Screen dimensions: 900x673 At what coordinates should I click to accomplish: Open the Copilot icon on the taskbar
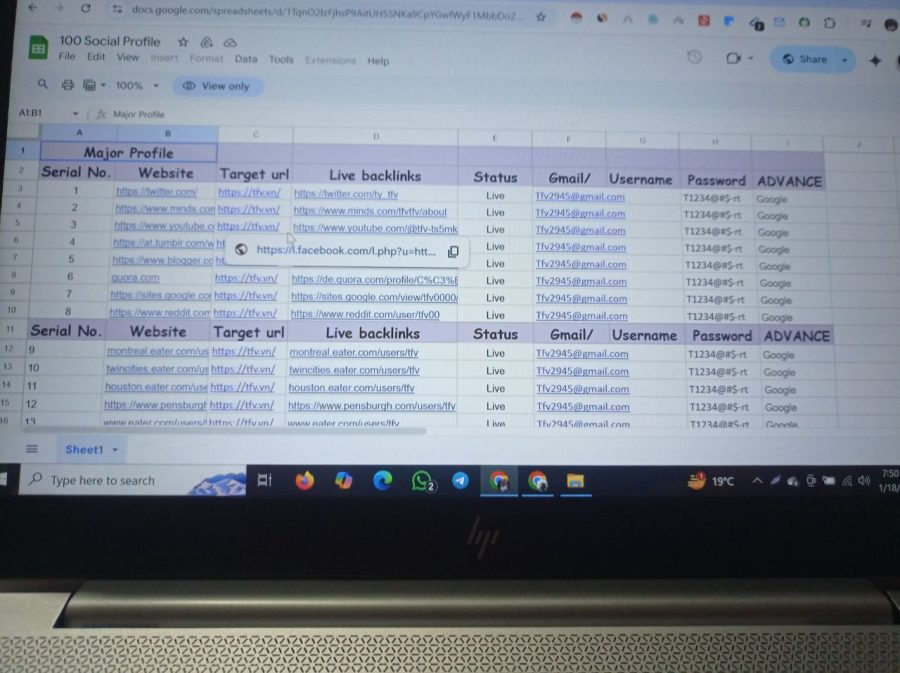343,480
